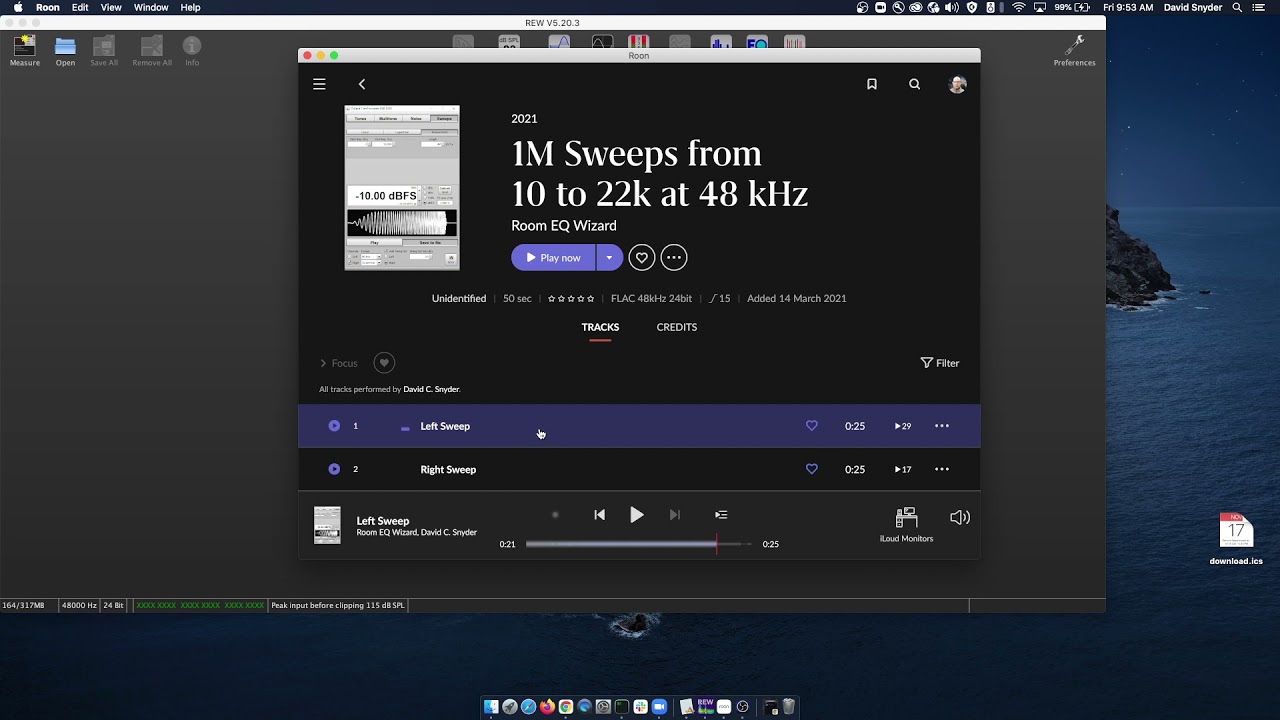The width and height of the screenshot is (1280, 720).
Task: Click Right Sweep play count 17
Action: point(903,469)
